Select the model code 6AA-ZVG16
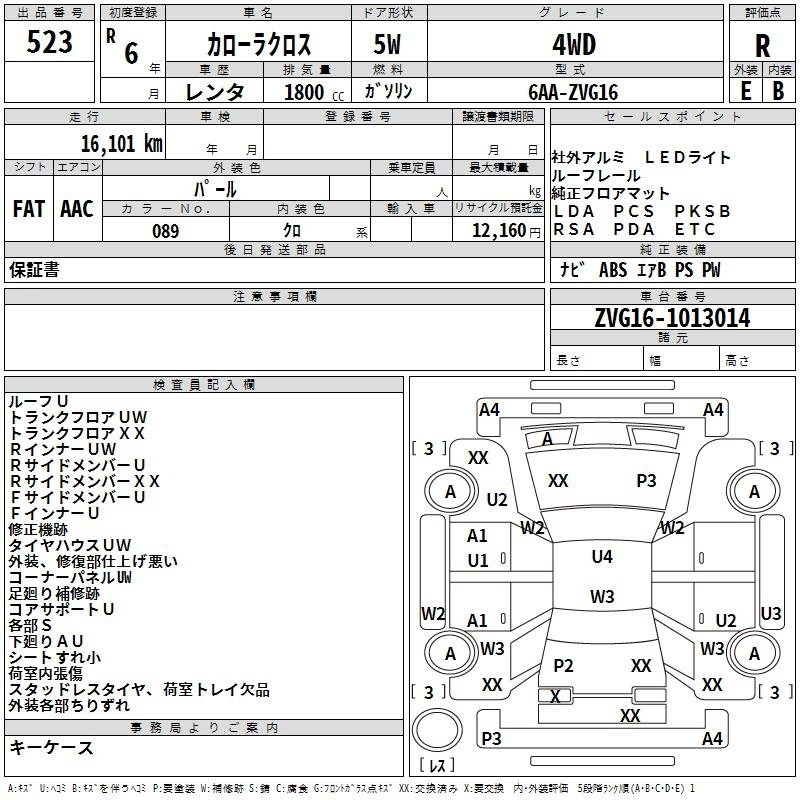 (573, 92)
